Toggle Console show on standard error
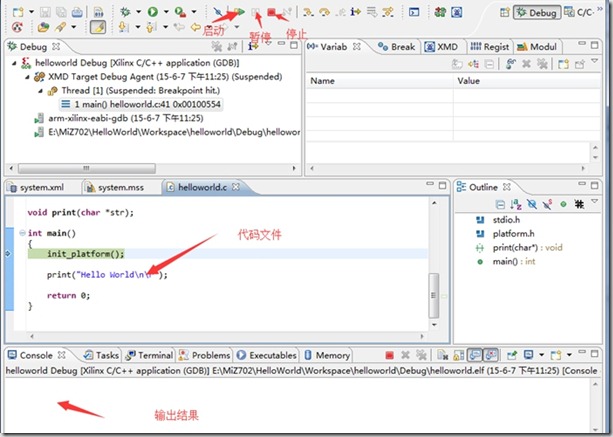613x437 pixels. (491, 355)
